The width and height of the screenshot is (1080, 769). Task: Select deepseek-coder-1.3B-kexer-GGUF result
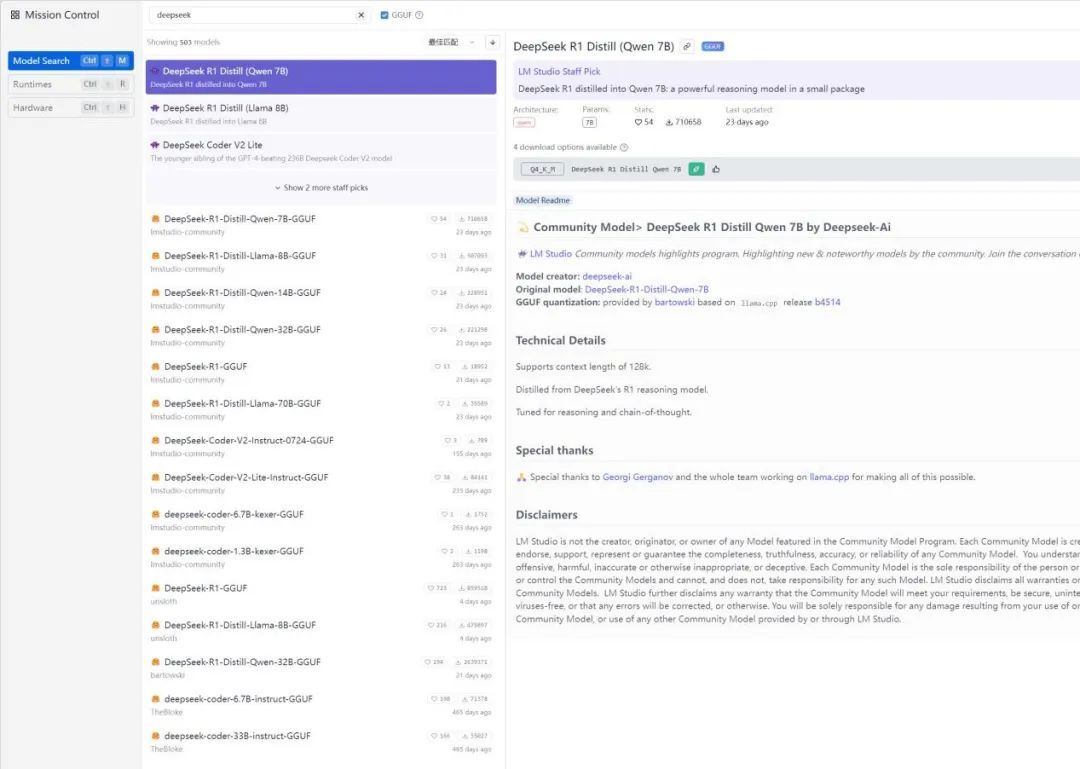pyautogui.click(x=321, y=557)
